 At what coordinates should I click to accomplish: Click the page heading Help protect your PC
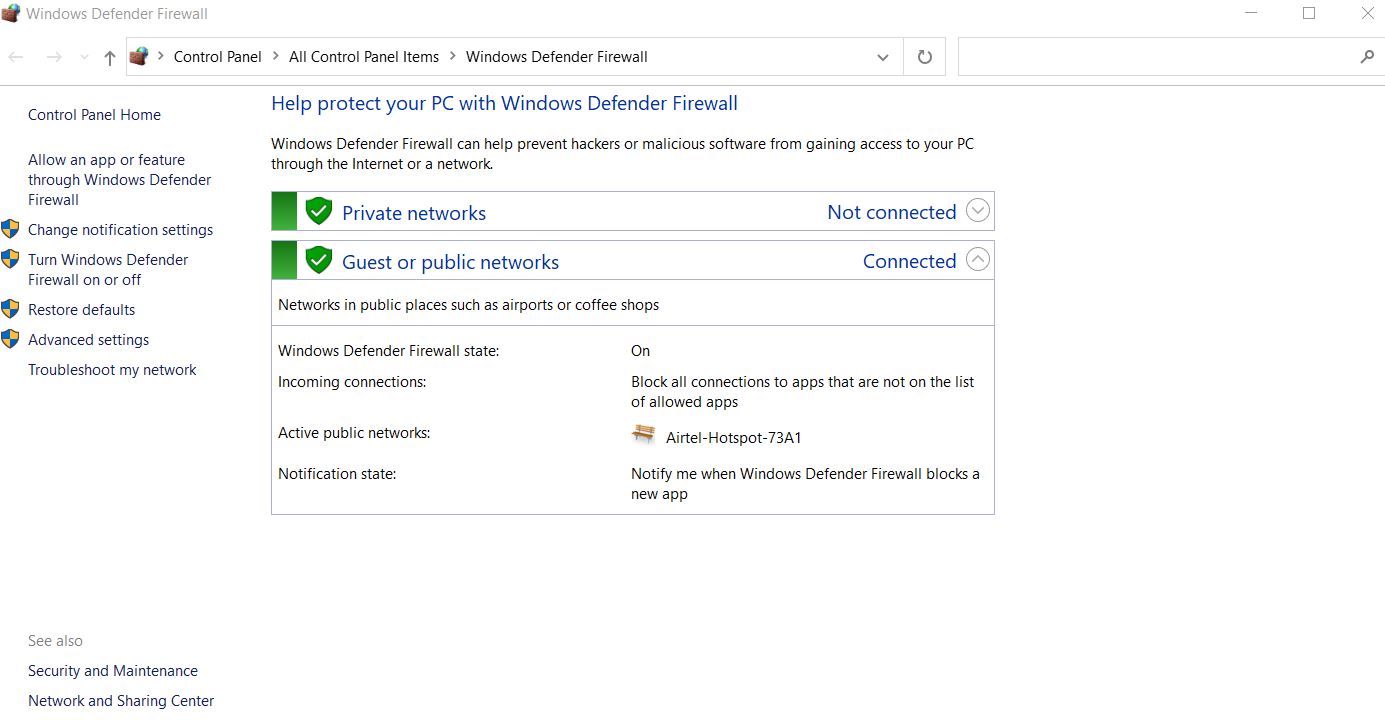(x=504, y=103)
